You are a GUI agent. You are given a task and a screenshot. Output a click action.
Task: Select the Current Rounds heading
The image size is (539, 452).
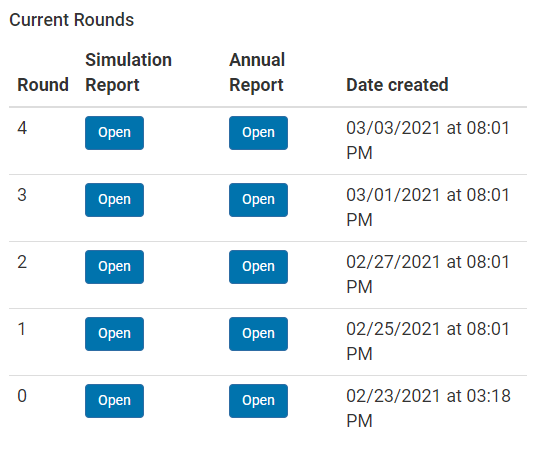pyautogui.click(x=72, y=20)
